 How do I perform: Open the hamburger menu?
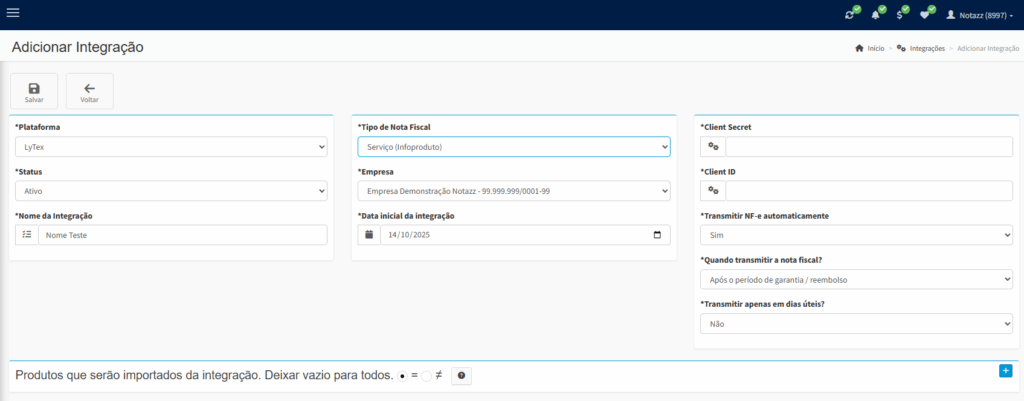pos(13,13)
